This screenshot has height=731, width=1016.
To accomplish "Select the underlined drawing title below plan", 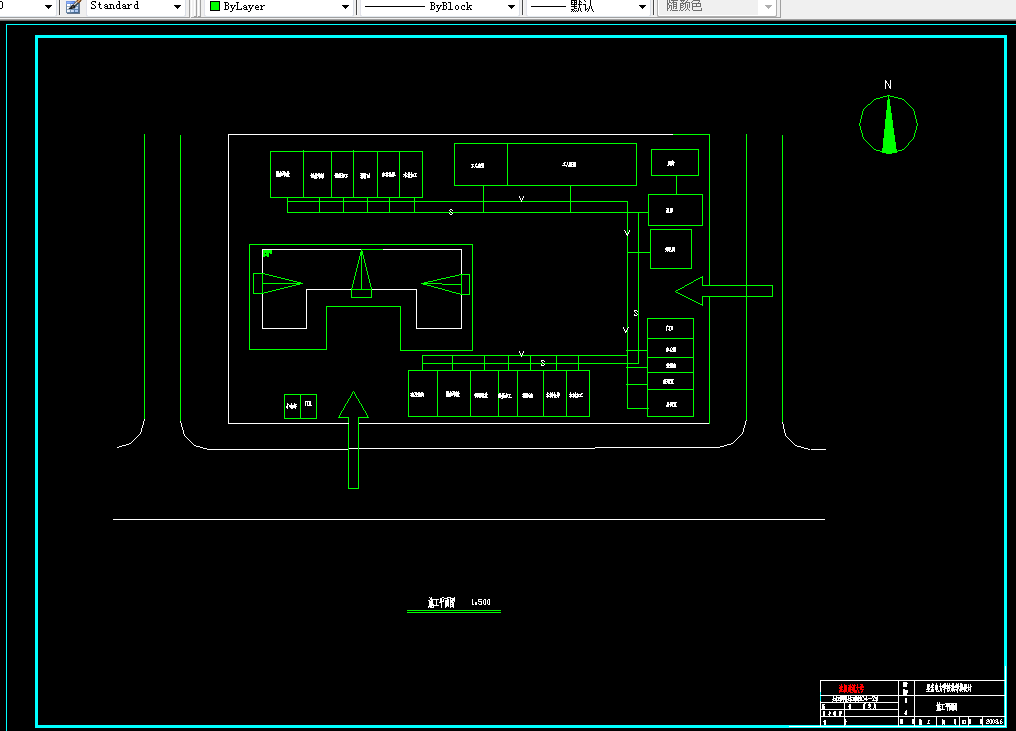I will click(441, 603).
